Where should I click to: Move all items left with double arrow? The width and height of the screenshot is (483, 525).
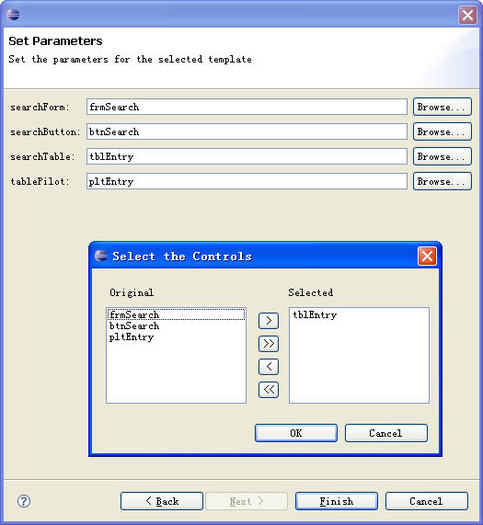coord(268,389)
